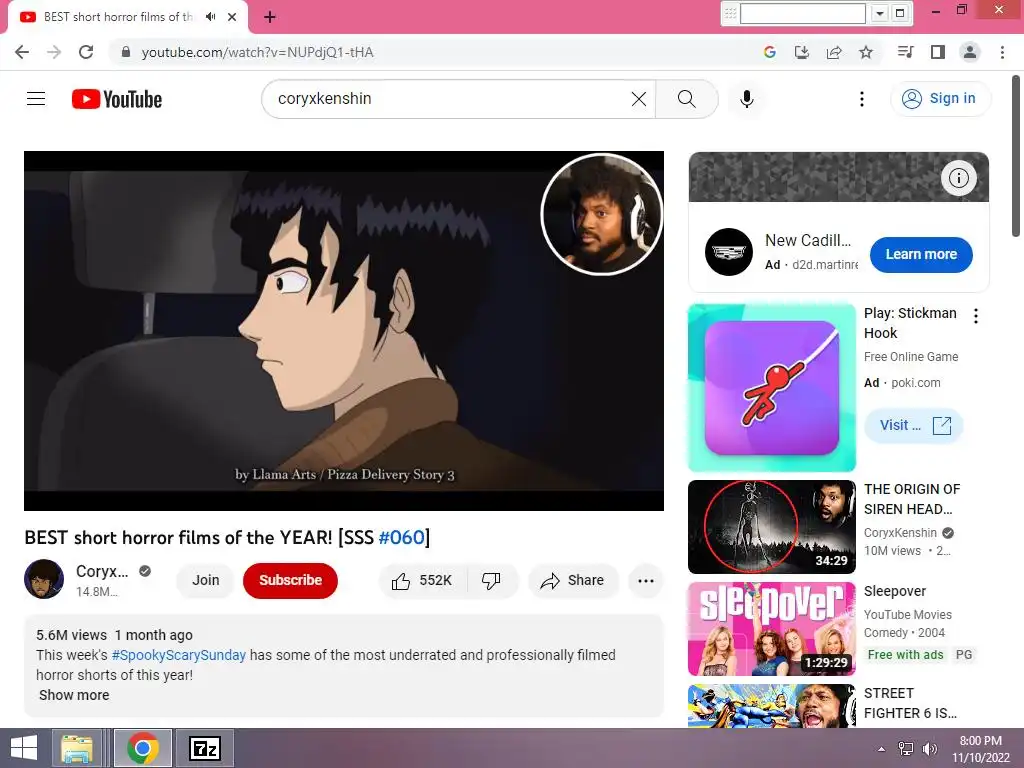Go to YouTube home via logo
Image resolution: width=1024 pixels, height=768 pixels.
click(x=117, y=99)
